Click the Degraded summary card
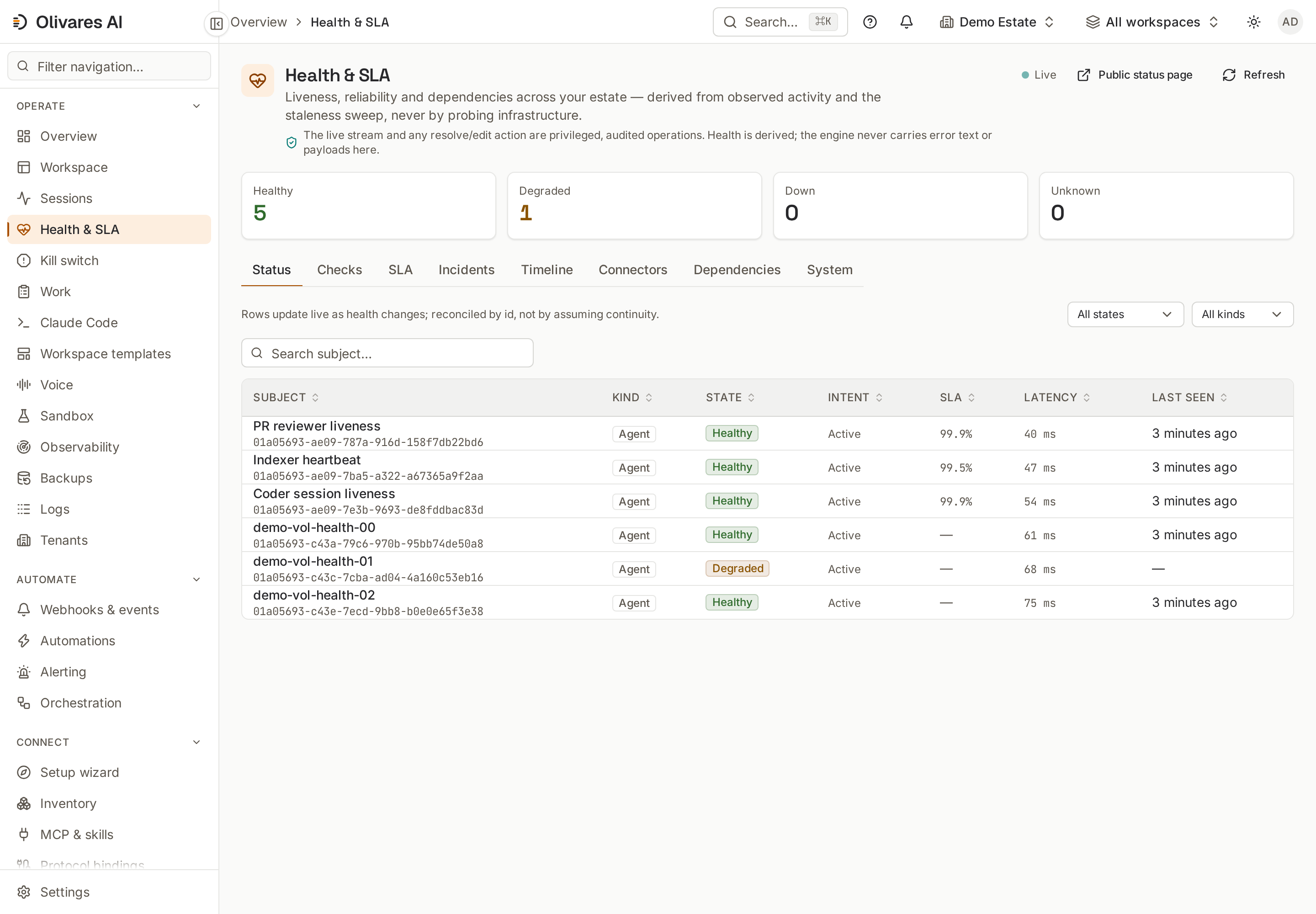Viewport: 1316px width, 914px height. click(x=634, y=206)
